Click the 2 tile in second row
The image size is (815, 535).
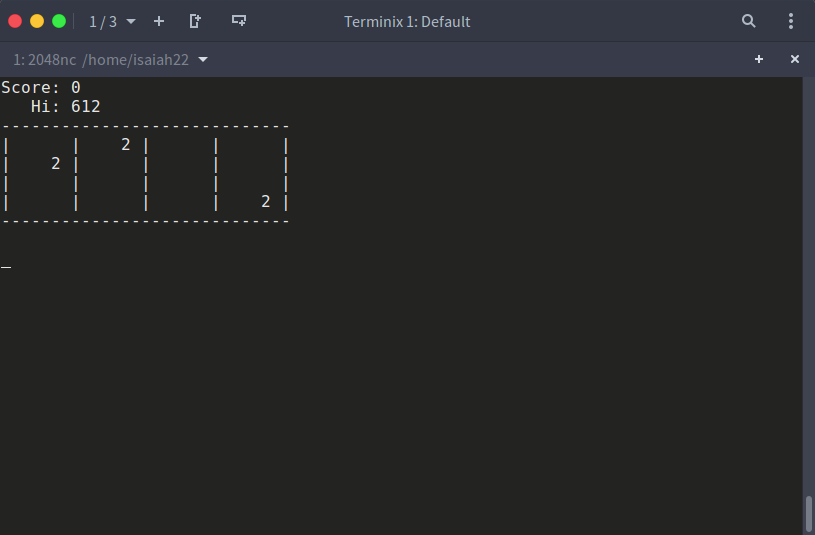pos(56,164)
